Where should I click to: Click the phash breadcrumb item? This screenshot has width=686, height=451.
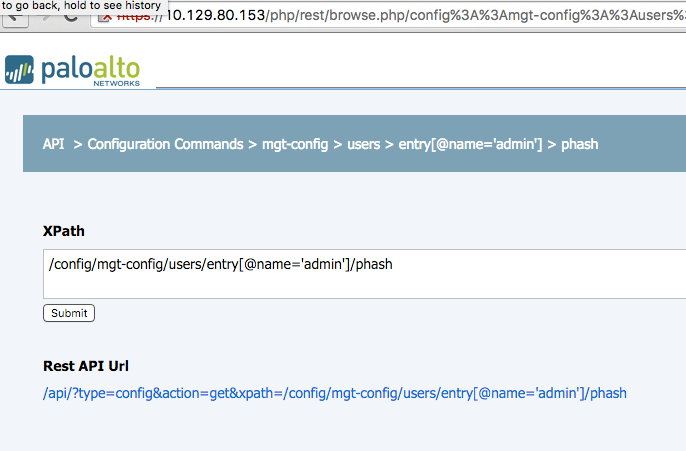(x=580, y=144)
